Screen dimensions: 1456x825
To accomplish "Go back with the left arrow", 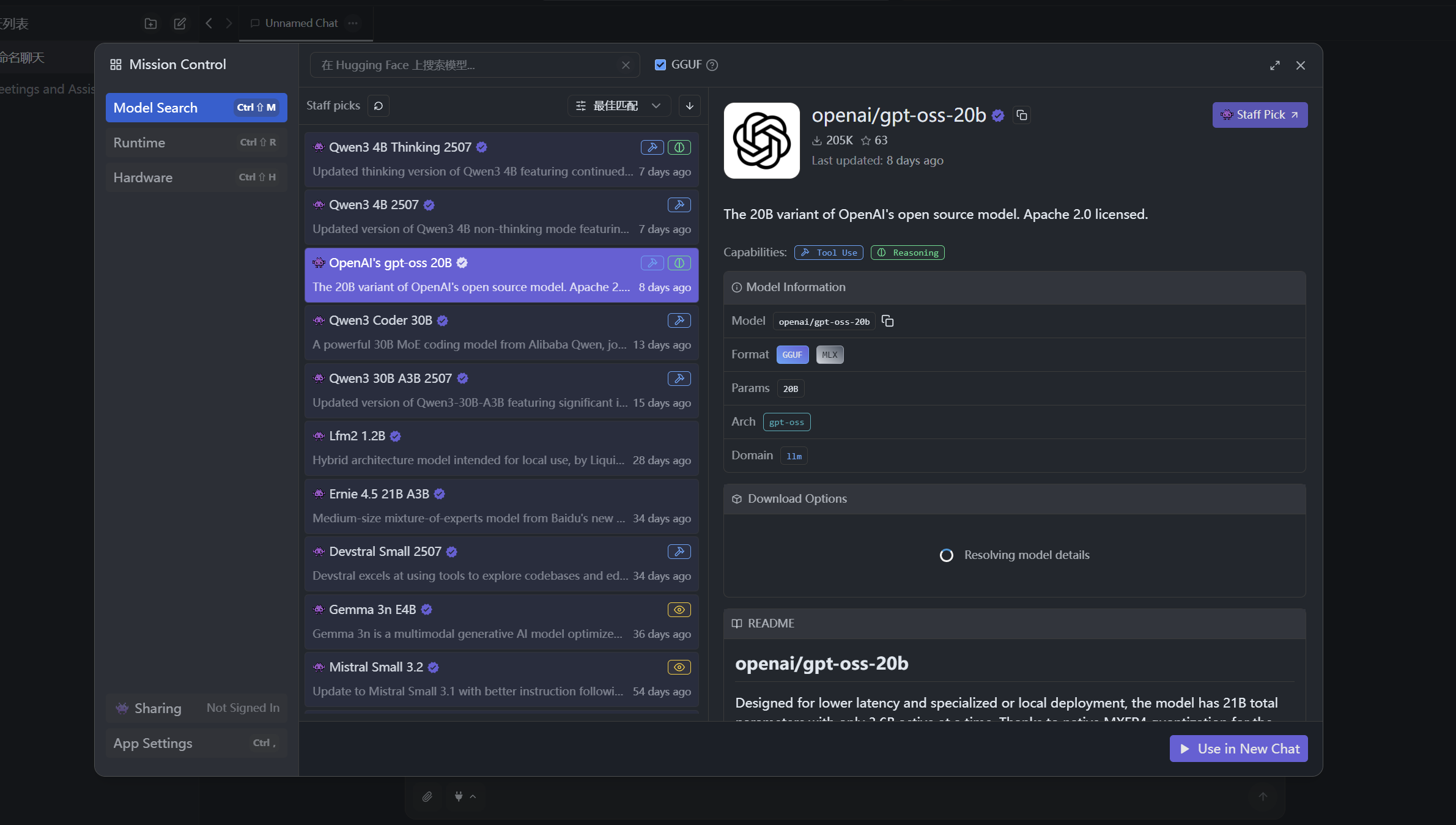I will pyautogui.click(x=209, y=23).
